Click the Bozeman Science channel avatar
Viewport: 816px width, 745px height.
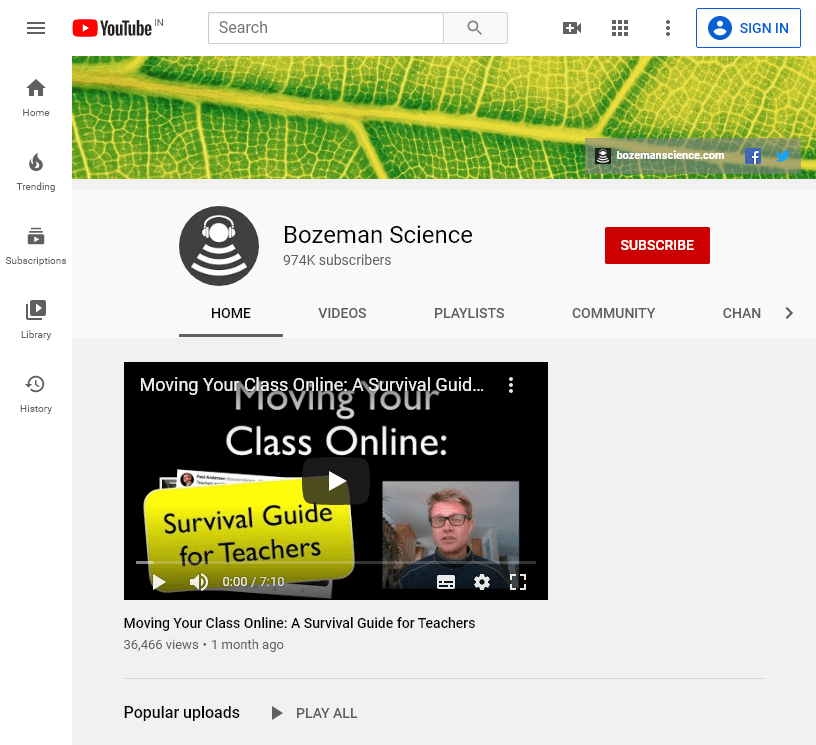click(219, 246)
